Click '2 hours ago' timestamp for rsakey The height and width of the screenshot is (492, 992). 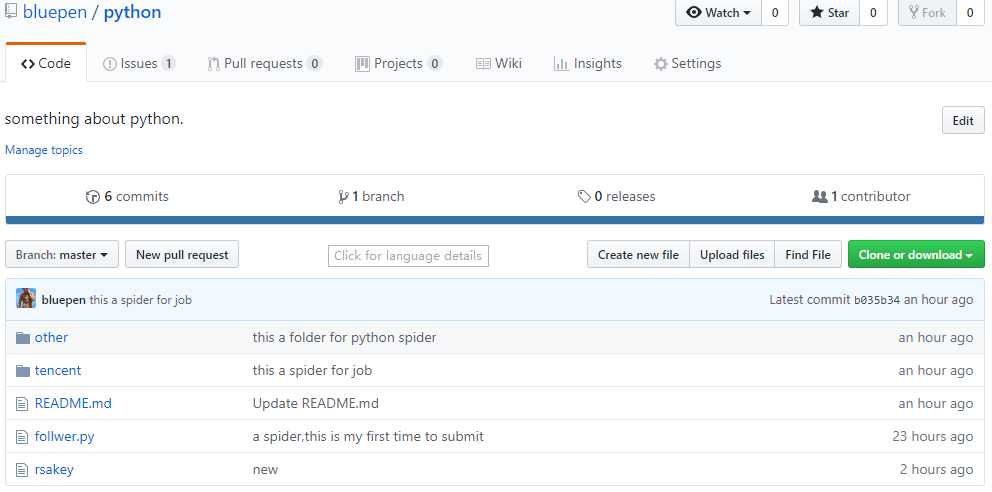point(936,469)
